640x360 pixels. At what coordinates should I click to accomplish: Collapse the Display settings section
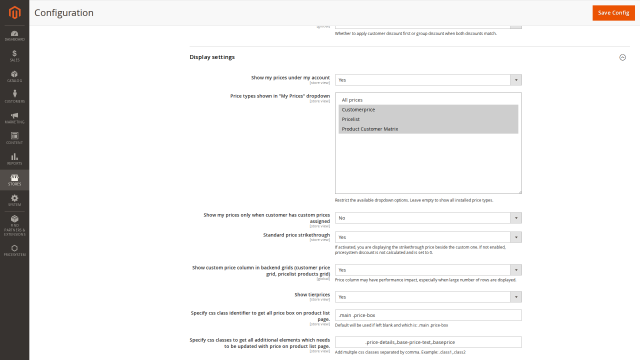click(622, 58)
